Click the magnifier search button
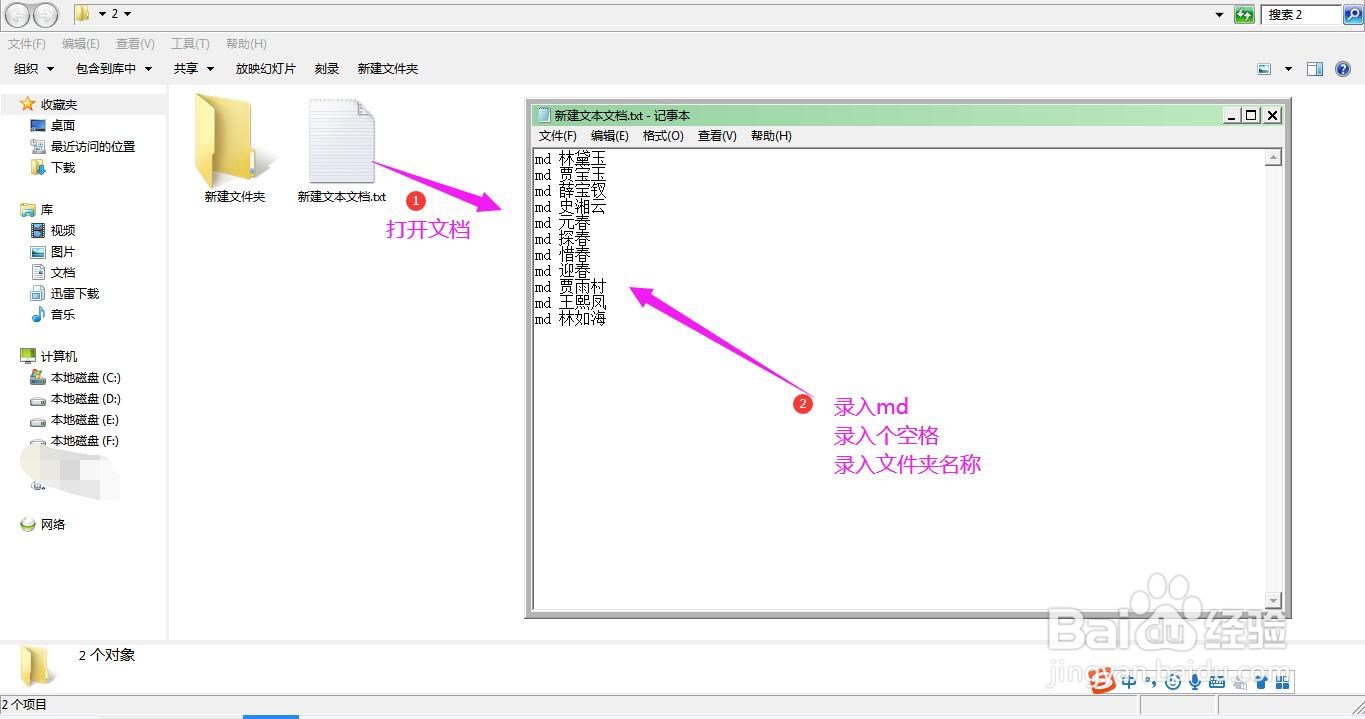 click(x=1353, y=14)
